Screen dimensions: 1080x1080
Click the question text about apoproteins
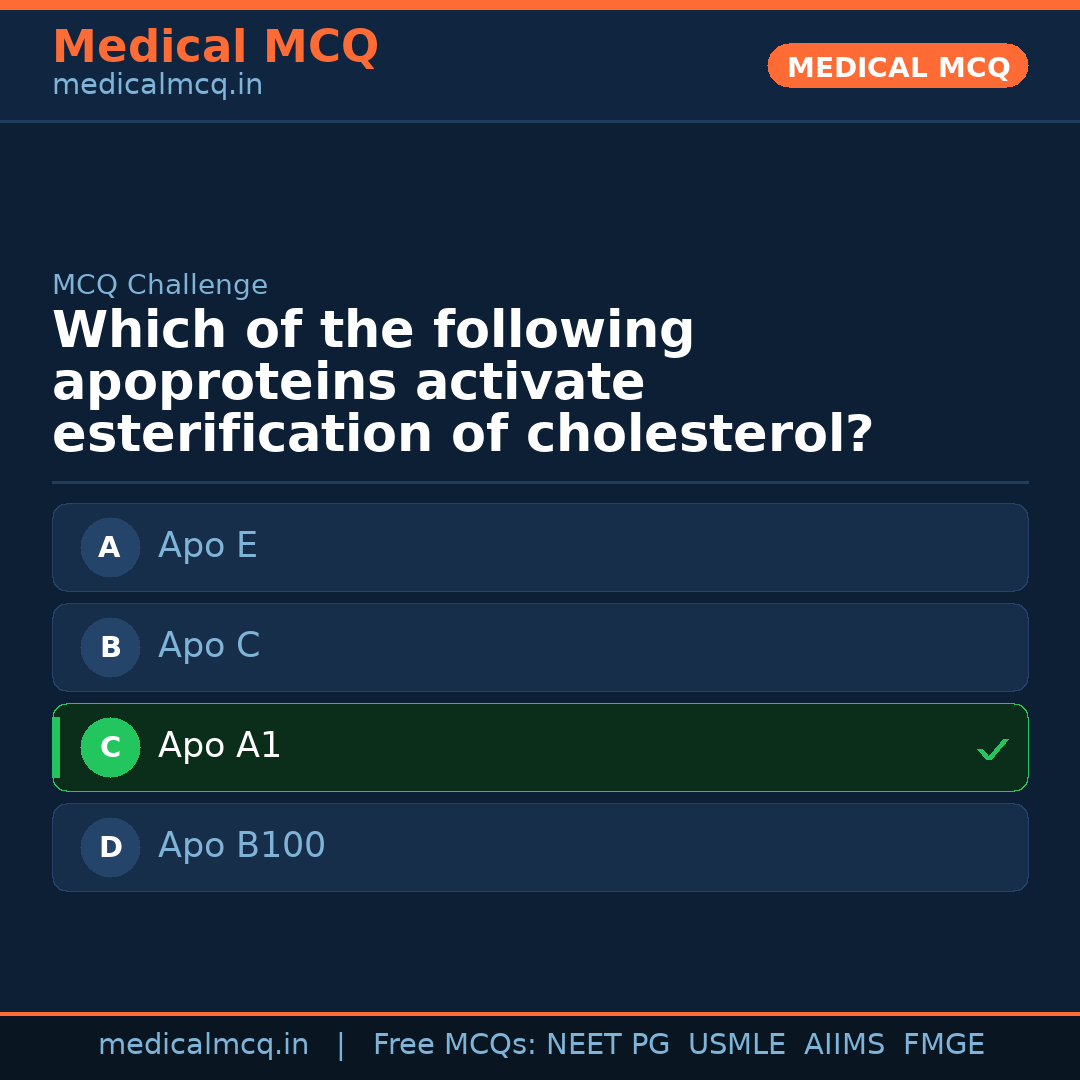[463, 381]
